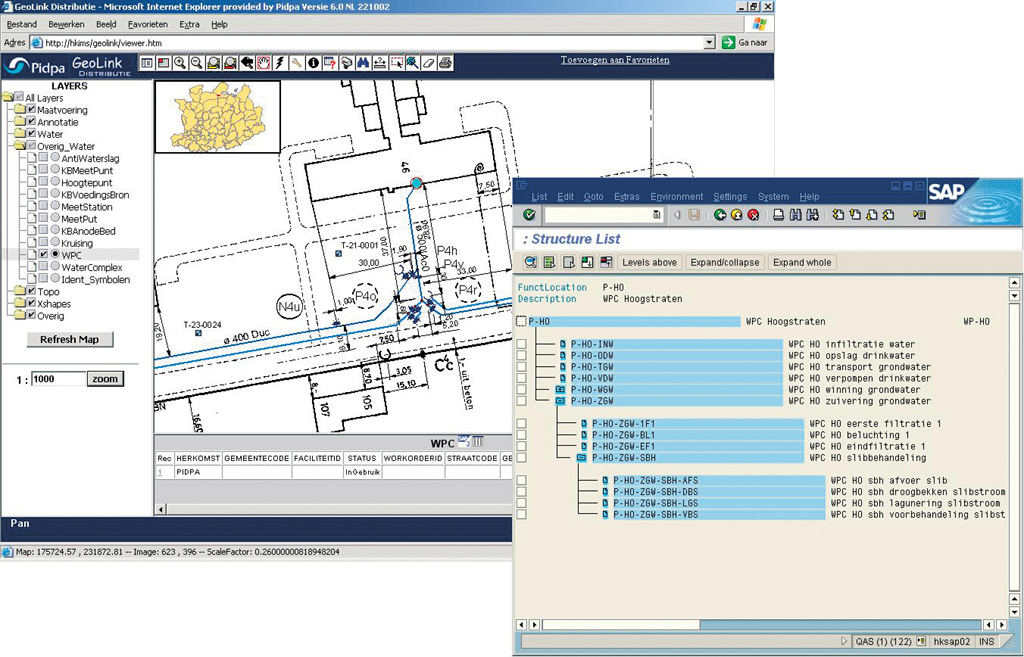1024x657 pixels.
Task: Open the SAP Environment menu
Action: (x=676, y=197)
